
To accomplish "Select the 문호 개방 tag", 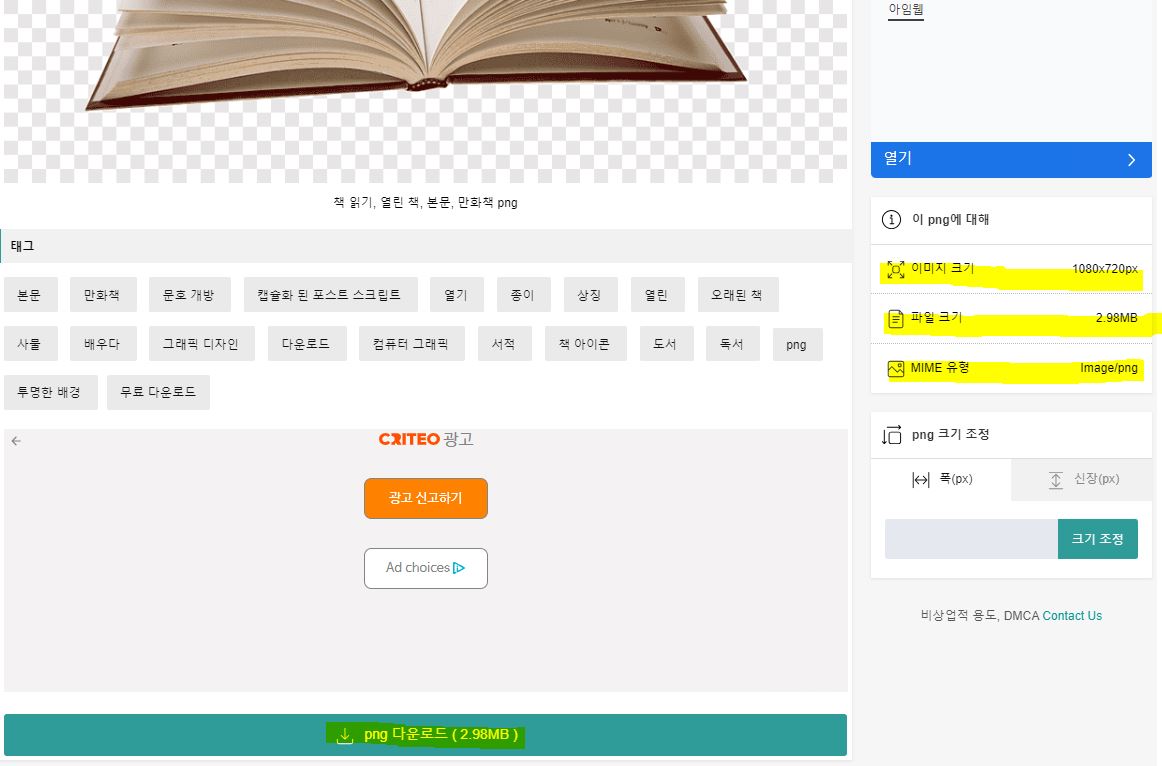I will click(x=190, y=295).
